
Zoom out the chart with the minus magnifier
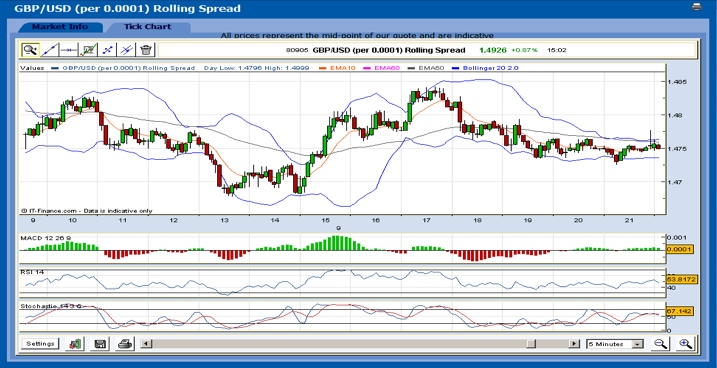[660, 344]
